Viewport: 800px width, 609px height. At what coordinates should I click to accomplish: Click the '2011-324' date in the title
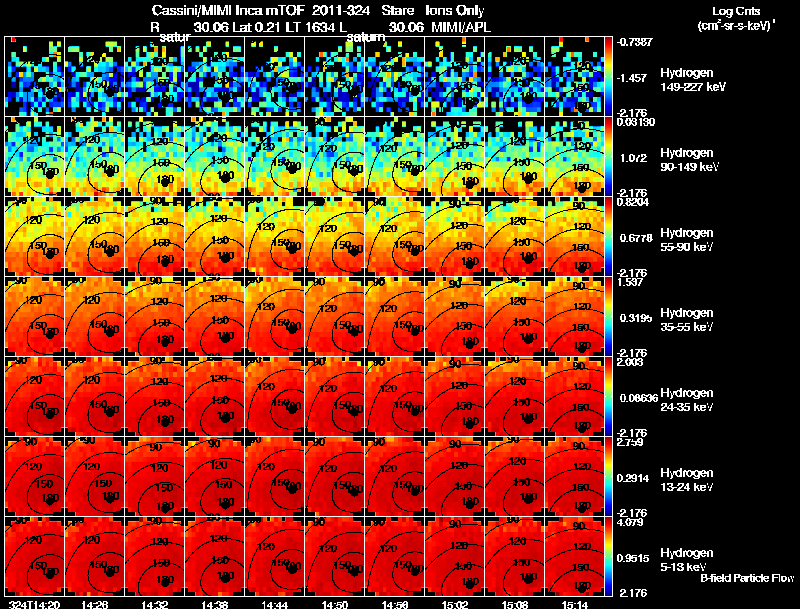340,10
